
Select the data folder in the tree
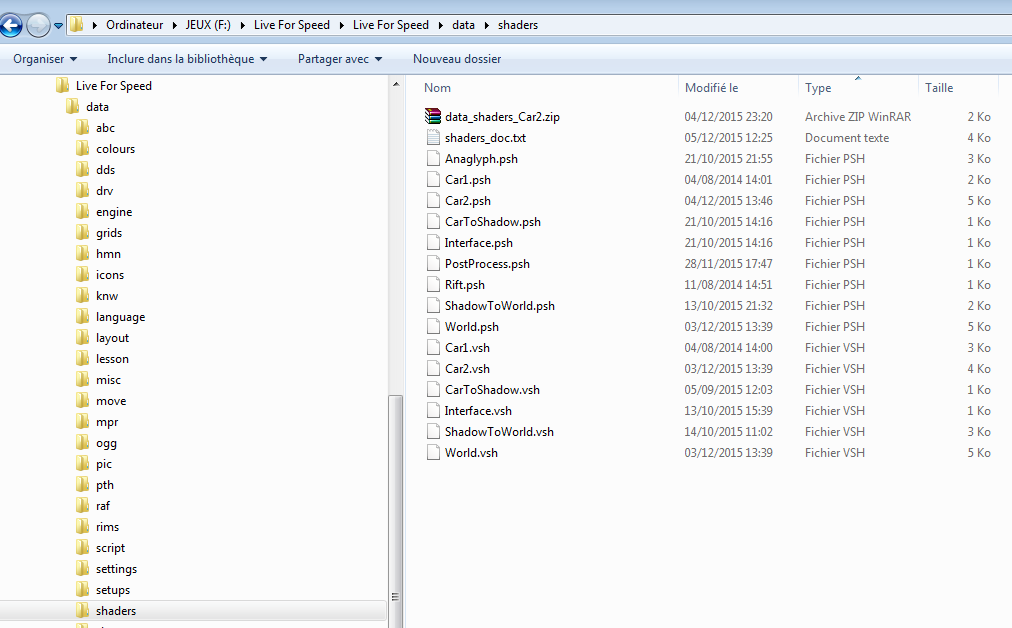[x=97, y=107]
